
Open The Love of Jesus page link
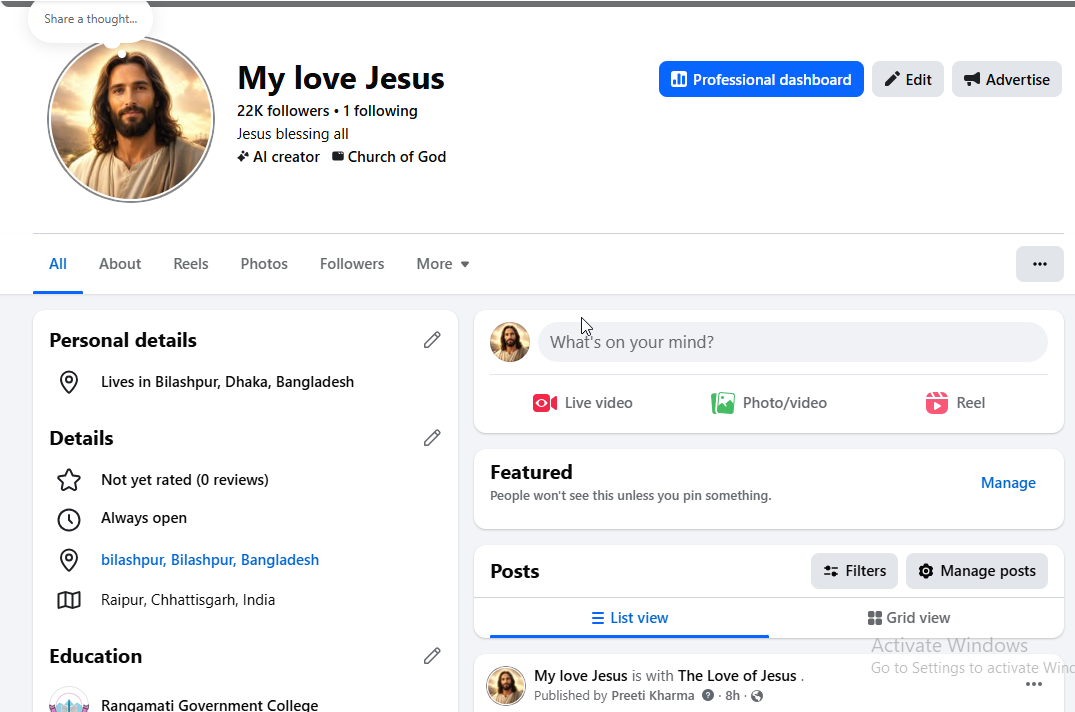coord(737,676)
